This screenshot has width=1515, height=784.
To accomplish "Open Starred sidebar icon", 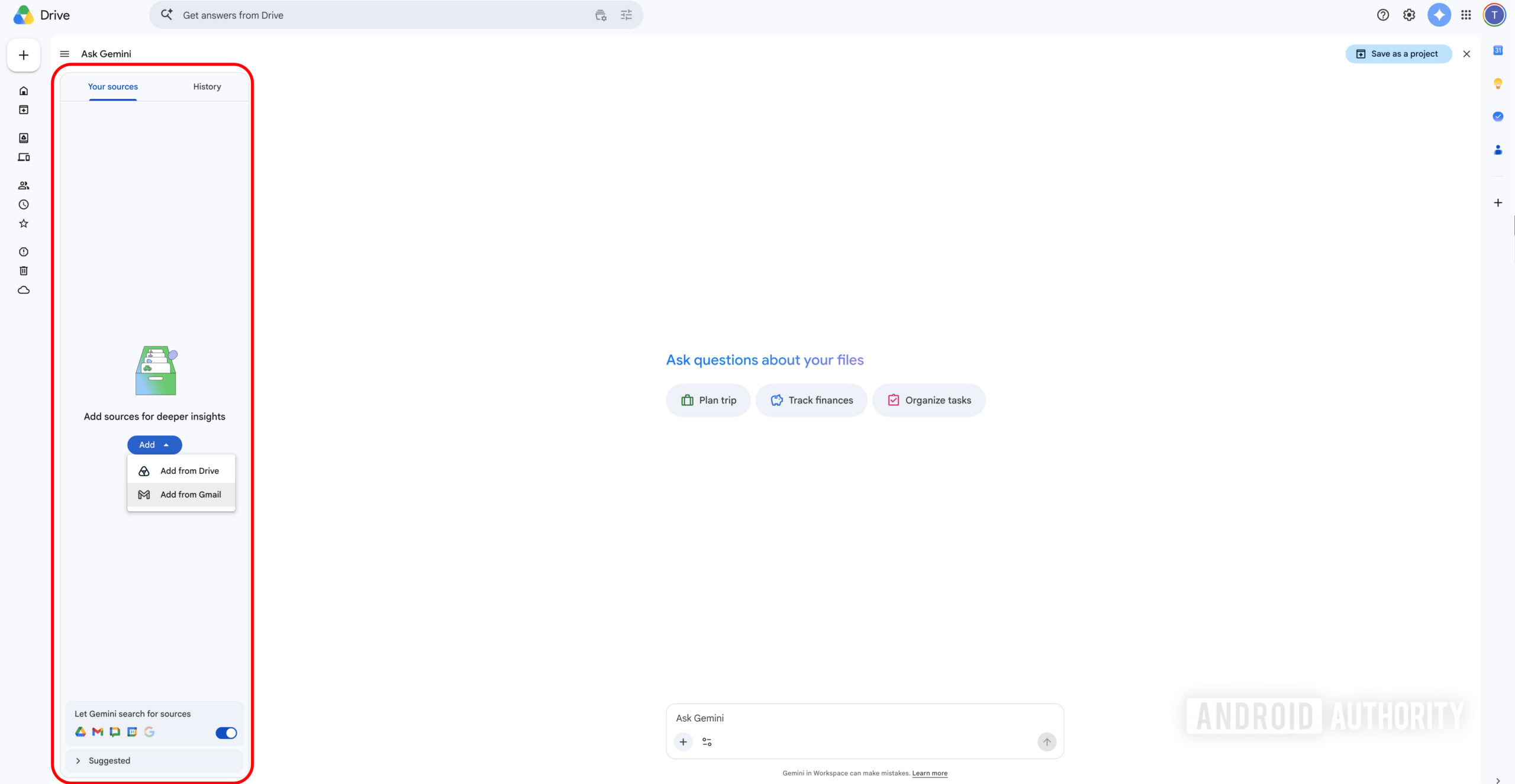I will coord(24,224).
